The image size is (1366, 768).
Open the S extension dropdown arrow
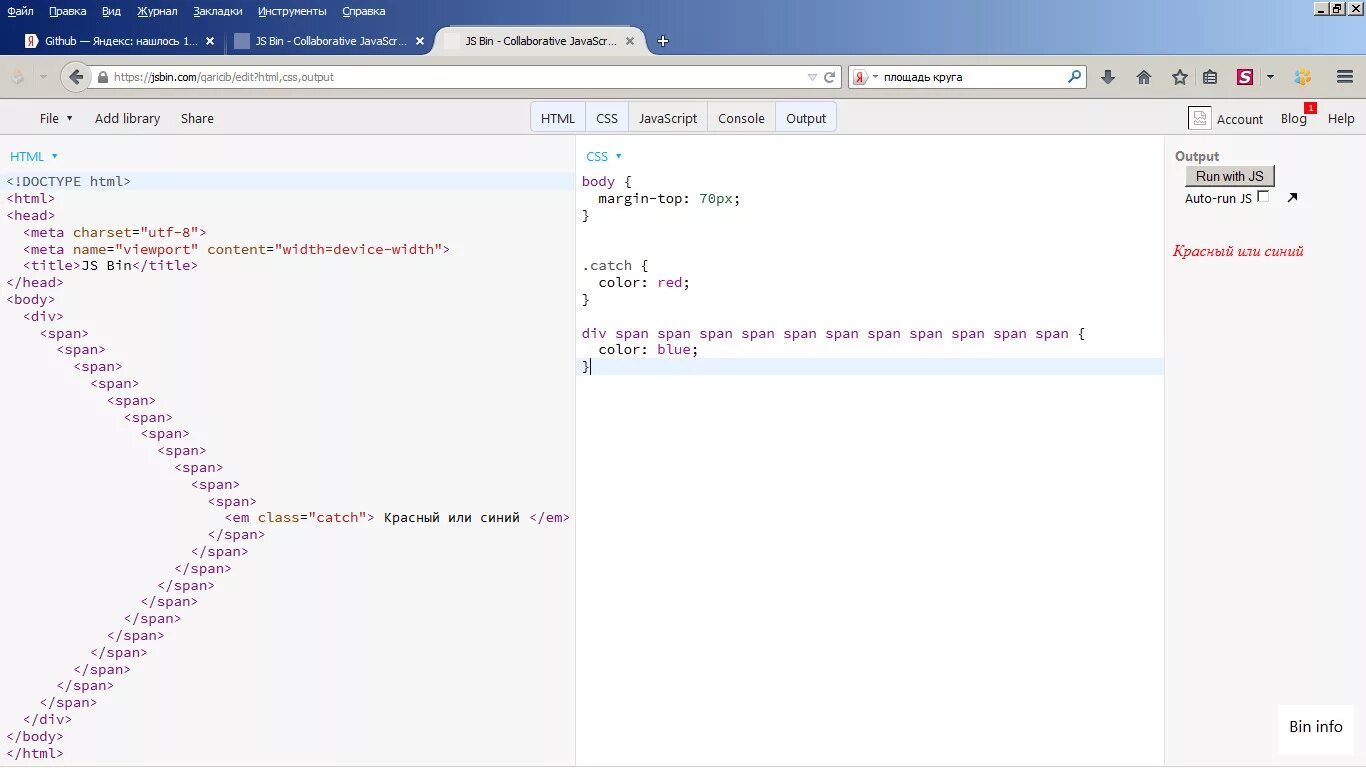pyautogui.click(x=1270, y=77)
